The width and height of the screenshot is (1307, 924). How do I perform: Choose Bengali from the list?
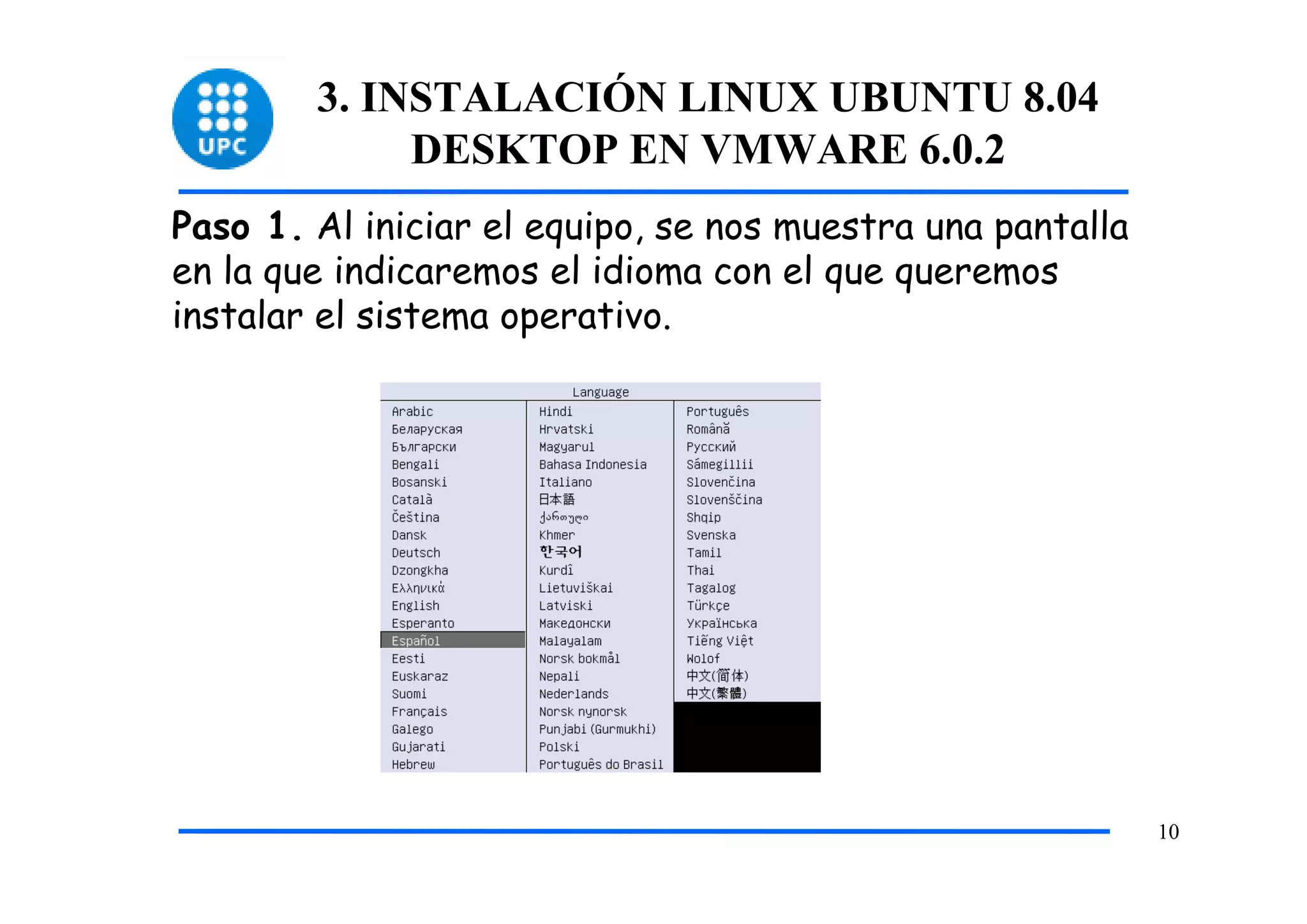[x=415, y=465]
